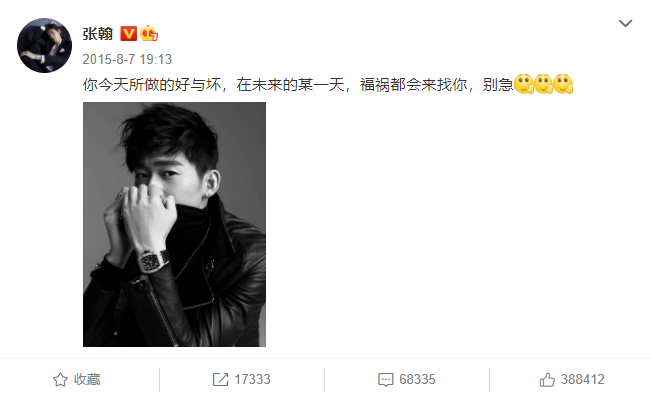Click the 388412 likes count
651x401 pixels.
(582, 379)
